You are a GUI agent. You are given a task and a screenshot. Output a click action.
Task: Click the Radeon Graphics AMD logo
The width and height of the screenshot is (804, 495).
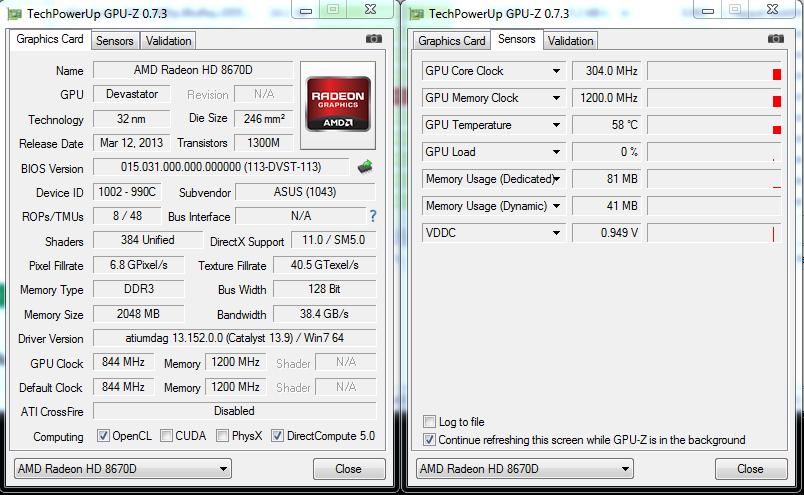[338, 104]
